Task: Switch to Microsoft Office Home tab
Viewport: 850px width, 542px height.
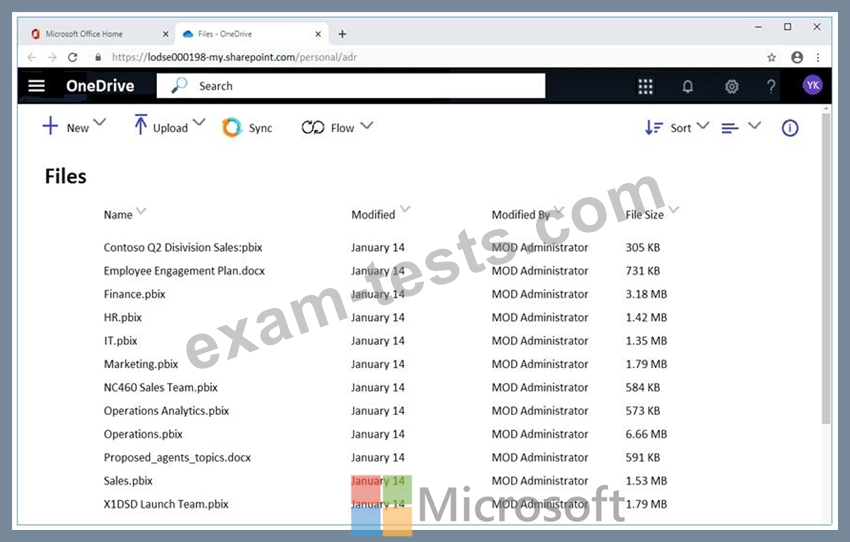Action: click(98, 34)
